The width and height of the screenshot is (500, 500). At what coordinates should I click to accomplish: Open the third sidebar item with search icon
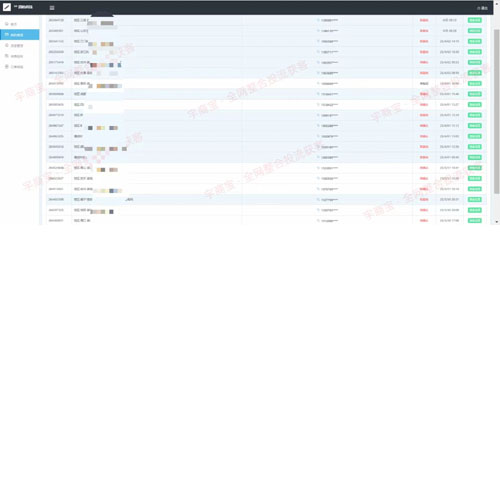[14, 45]
